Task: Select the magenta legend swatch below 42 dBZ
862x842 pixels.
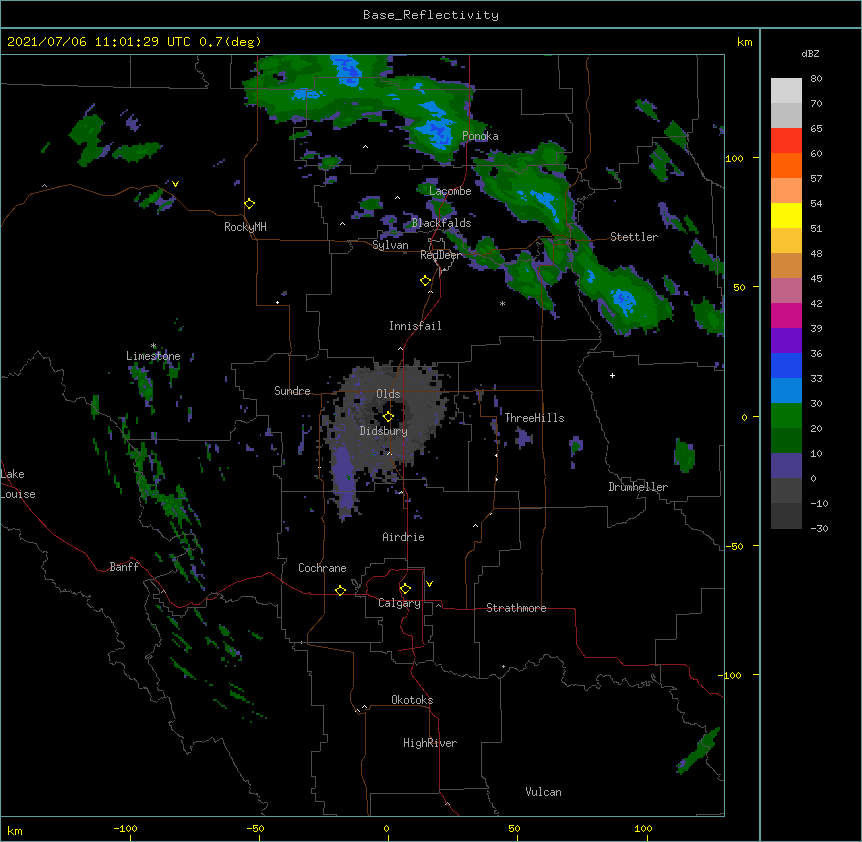Action: click(786, 315)
